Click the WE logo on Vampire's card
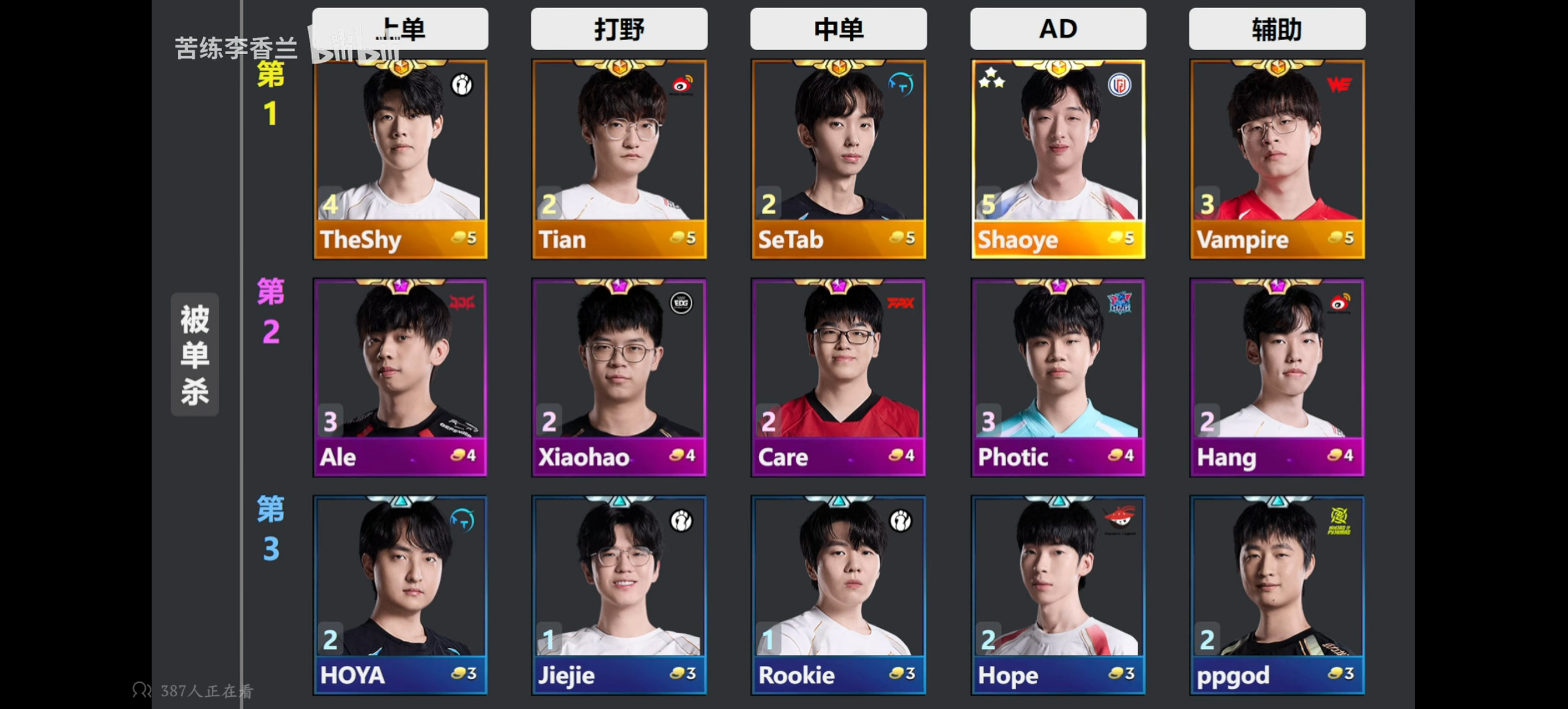1568x709 pixels. coord(1339,84)
